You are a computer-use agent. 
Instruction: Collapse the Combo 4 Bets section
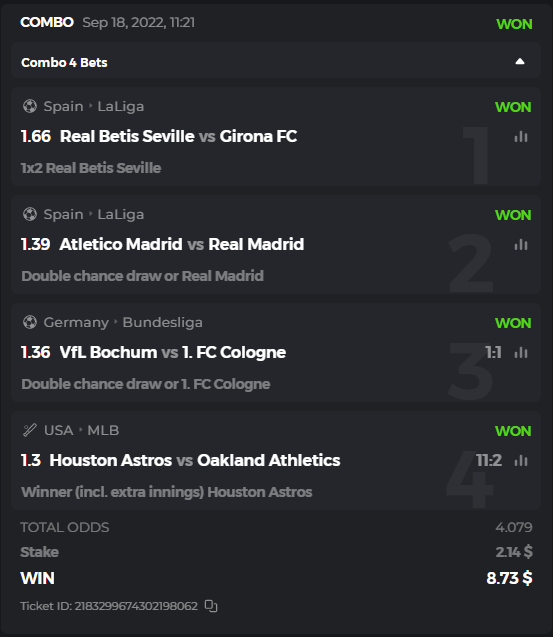coord(520,61)
